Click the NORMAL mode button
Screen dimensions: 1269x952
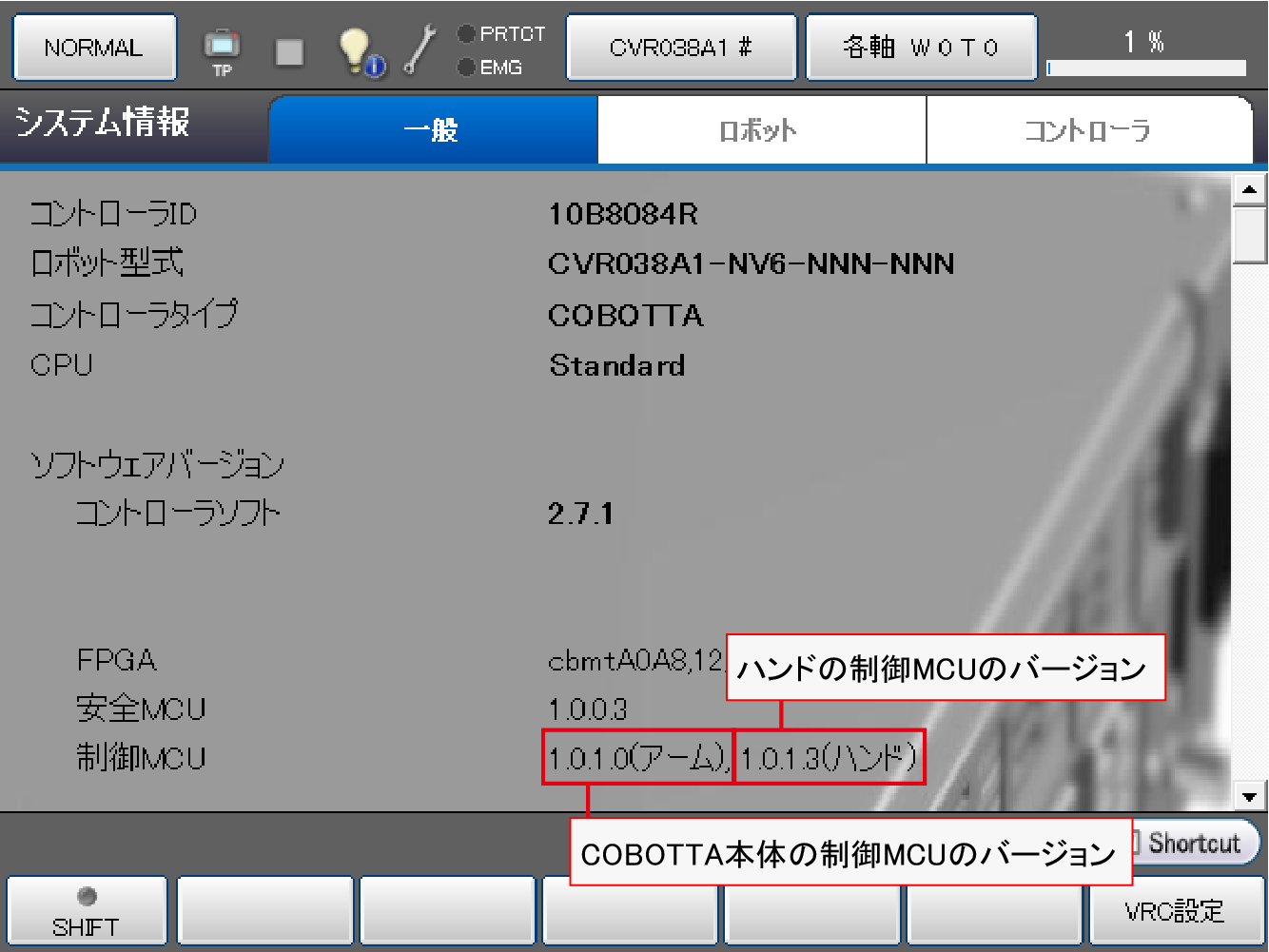(x=94, y=48)
